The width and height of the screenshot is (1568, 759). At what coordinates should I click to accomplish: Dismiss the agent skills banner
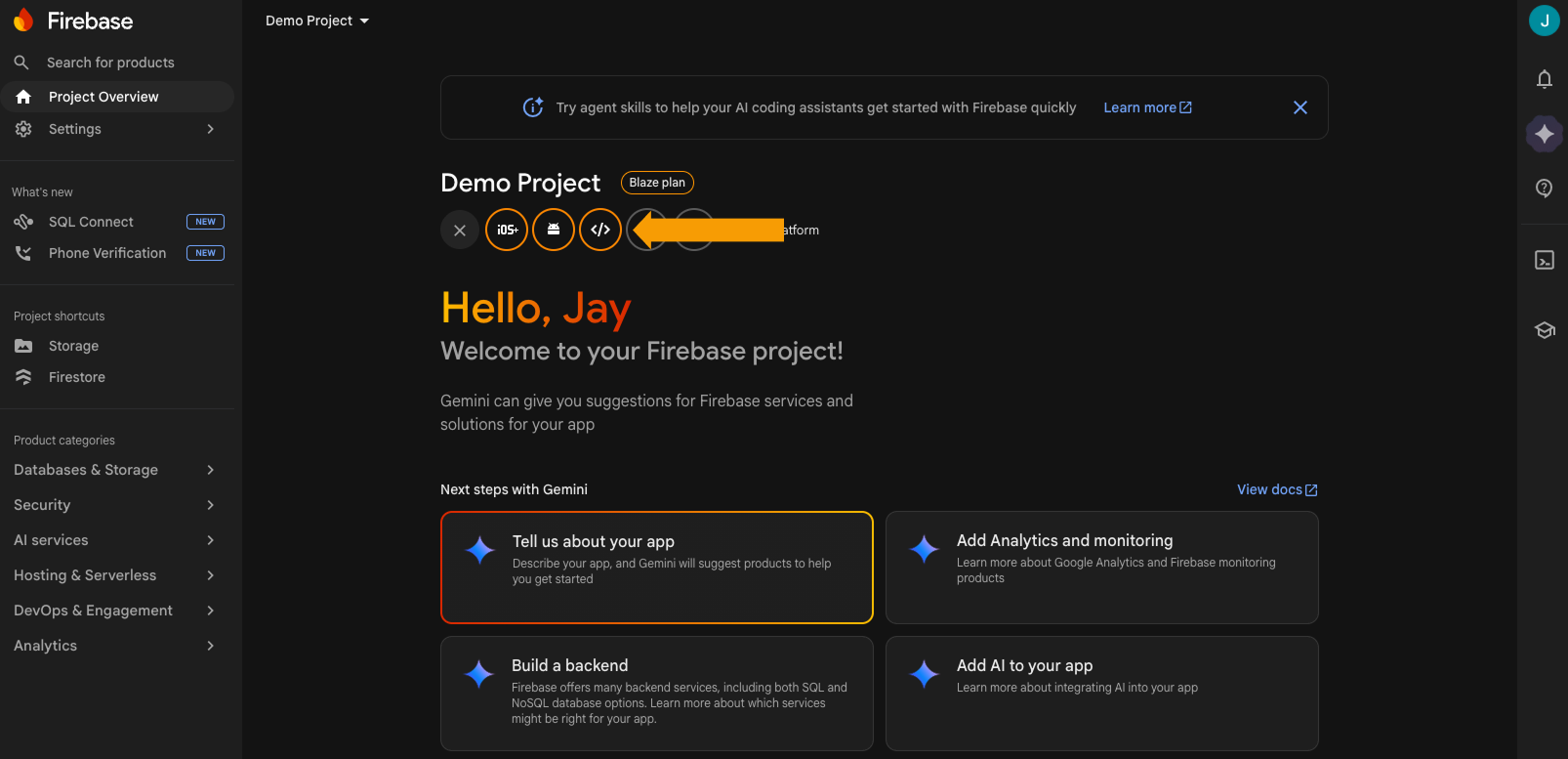point(1300,107)
